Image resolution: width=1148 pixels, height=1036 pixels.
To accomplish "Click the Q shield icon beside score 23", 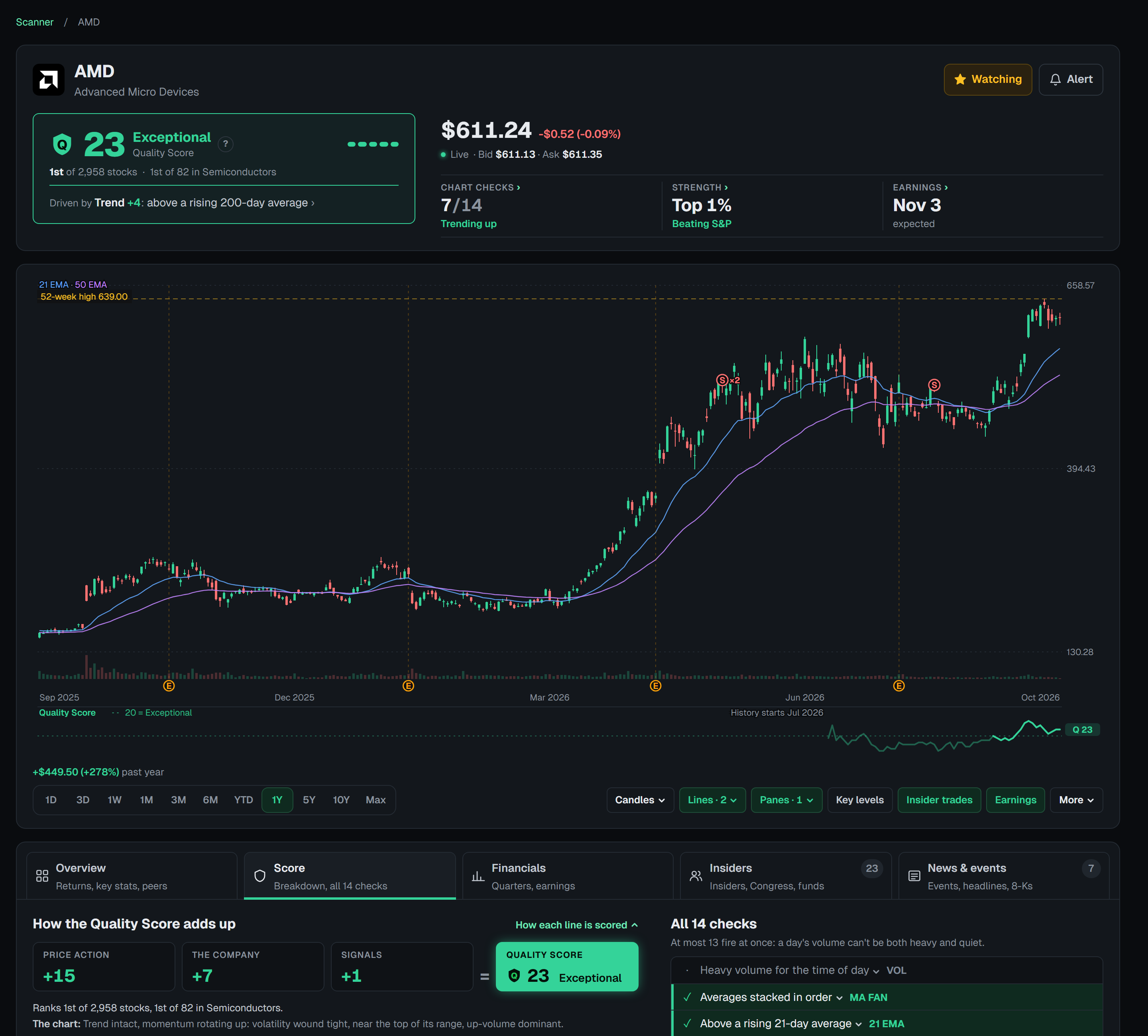I will click(x=62, y=145).
